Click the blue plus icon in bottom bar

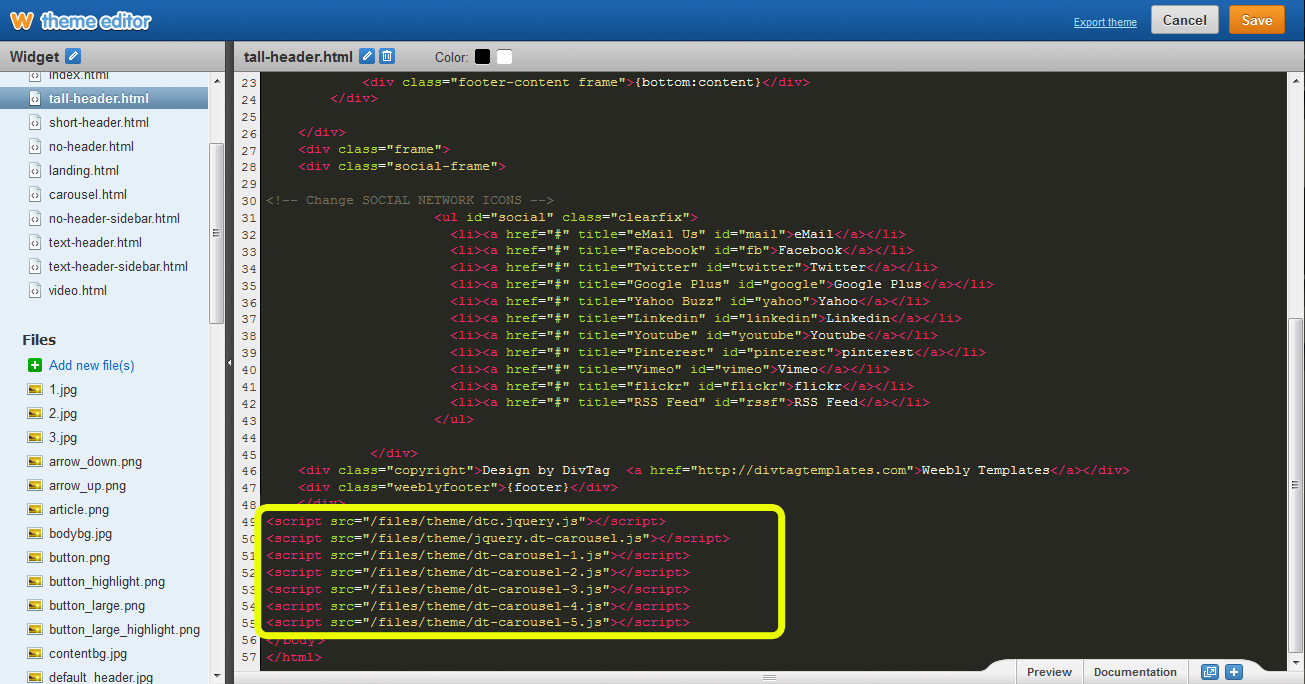pos(1233,672)
